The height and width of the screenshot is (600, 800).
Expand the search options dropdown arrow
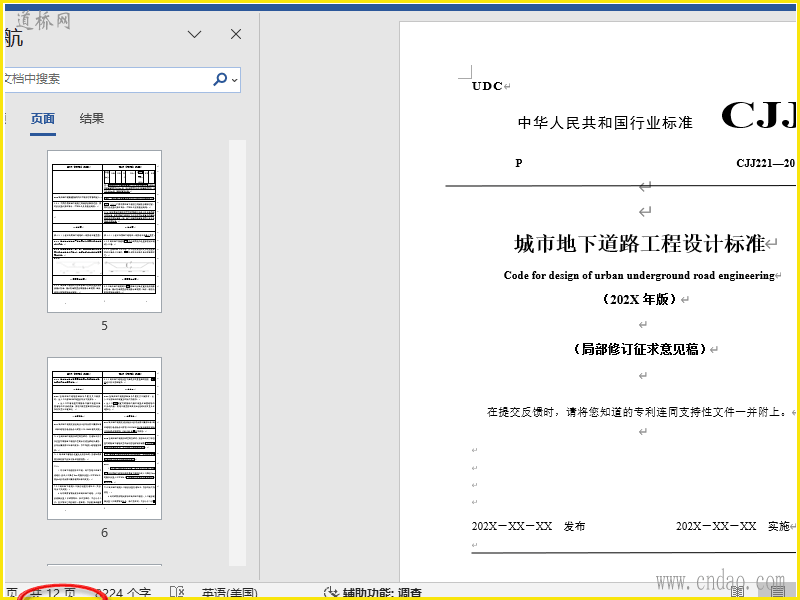tap(234, 80)
